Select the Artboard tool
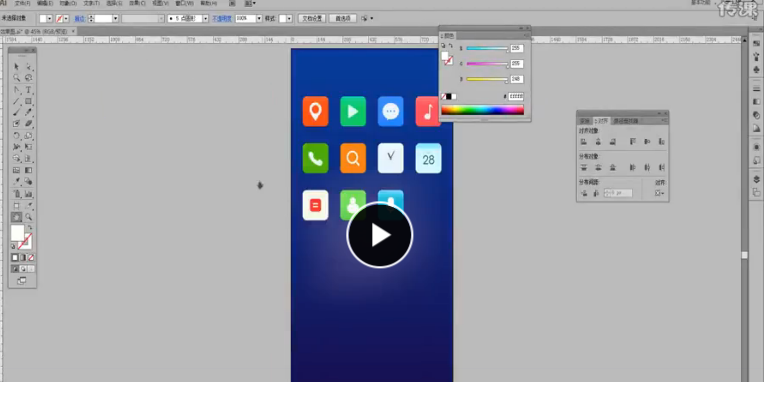 (x=17, y=205)
